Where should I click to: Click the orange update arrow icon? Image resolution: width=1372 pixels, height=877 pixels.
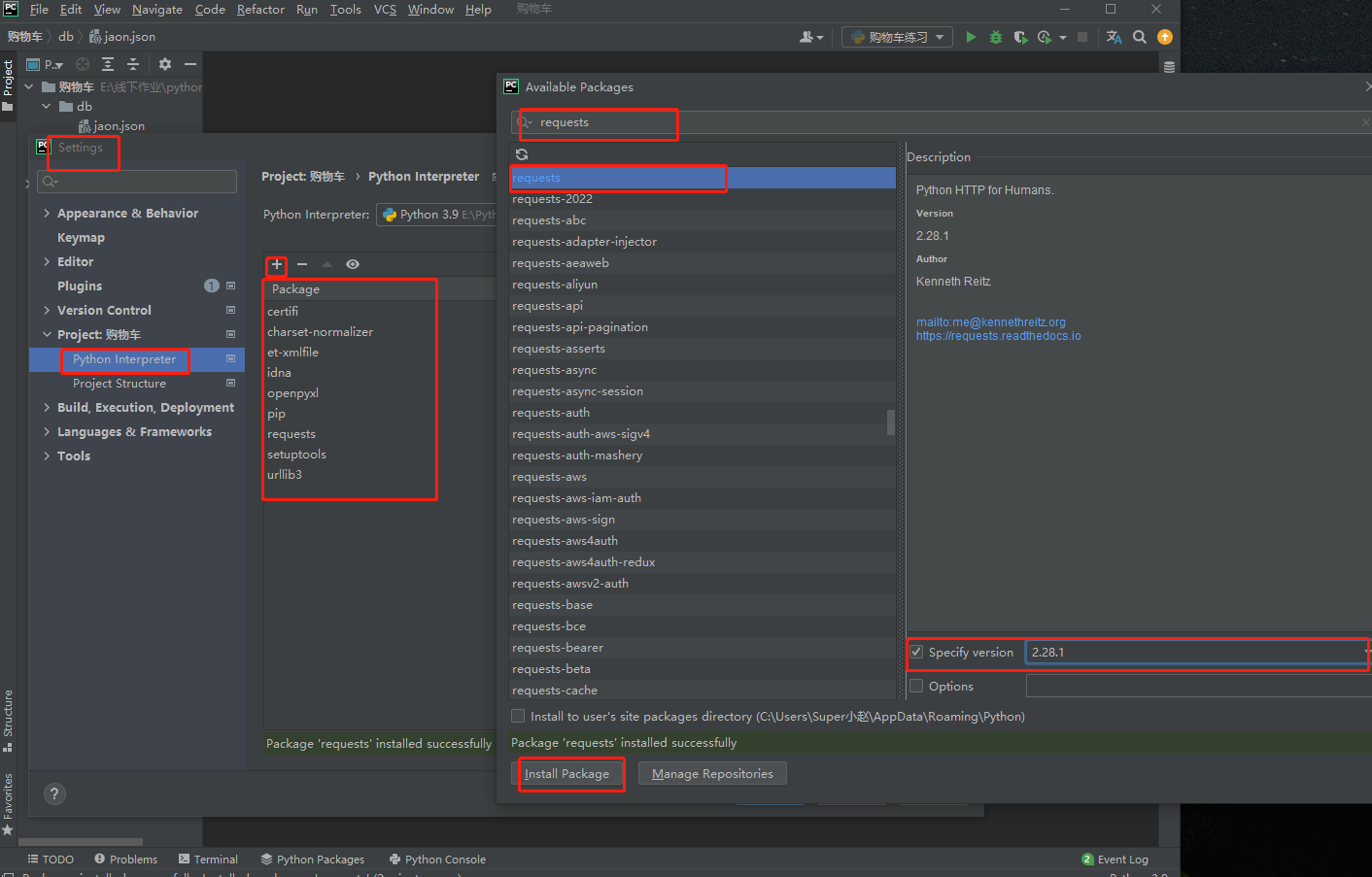1165,37
